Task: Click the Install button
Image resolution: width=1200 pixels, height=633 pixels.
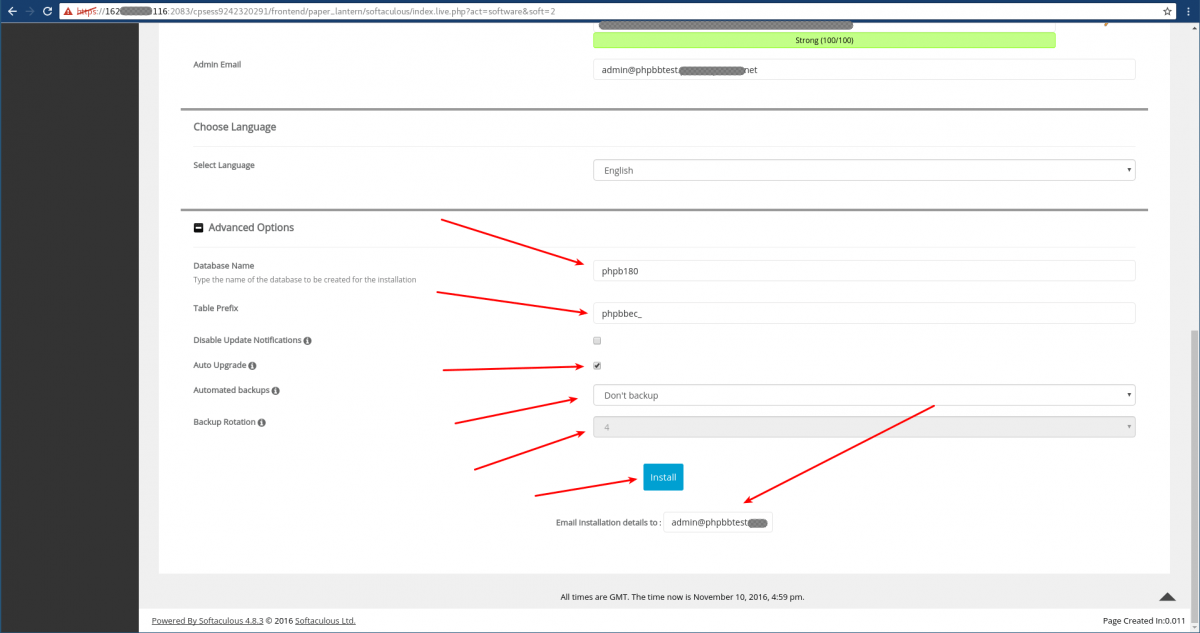Action: (663, 477)
